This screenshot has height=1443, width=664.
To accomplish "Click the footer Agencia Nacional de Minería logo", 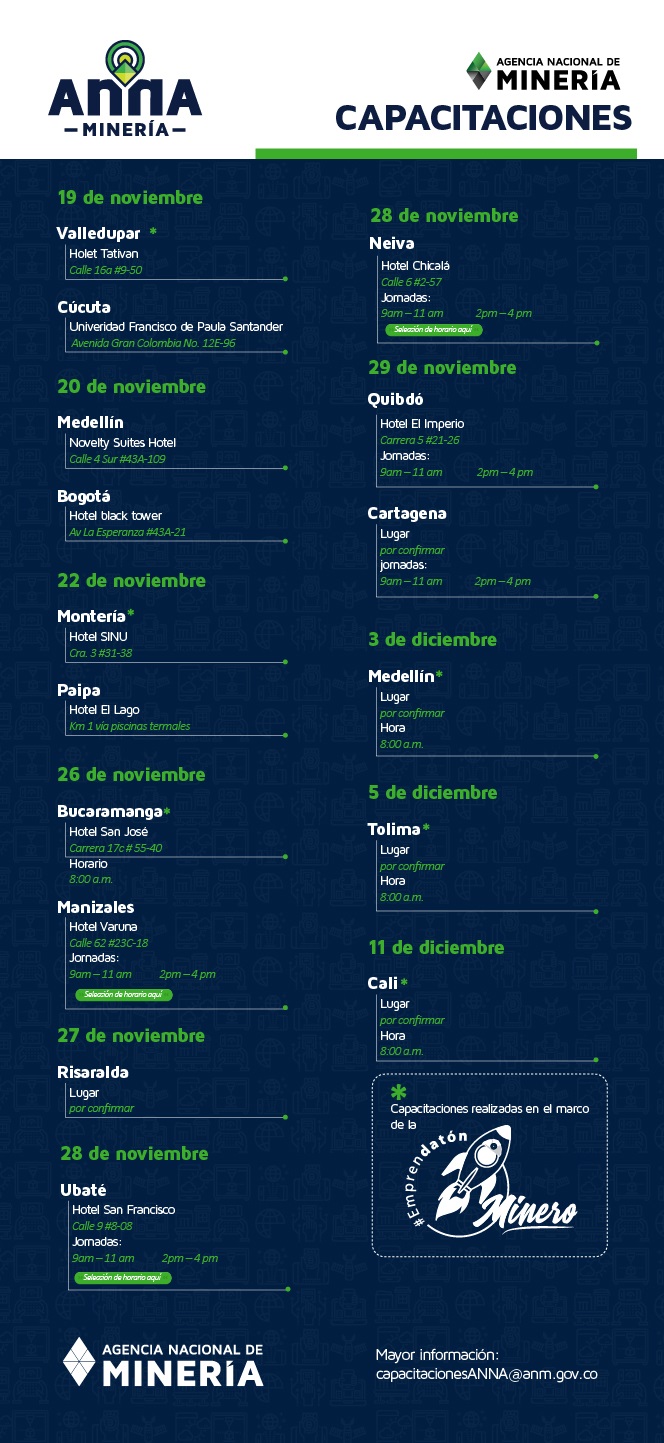I will point(163,1364).
